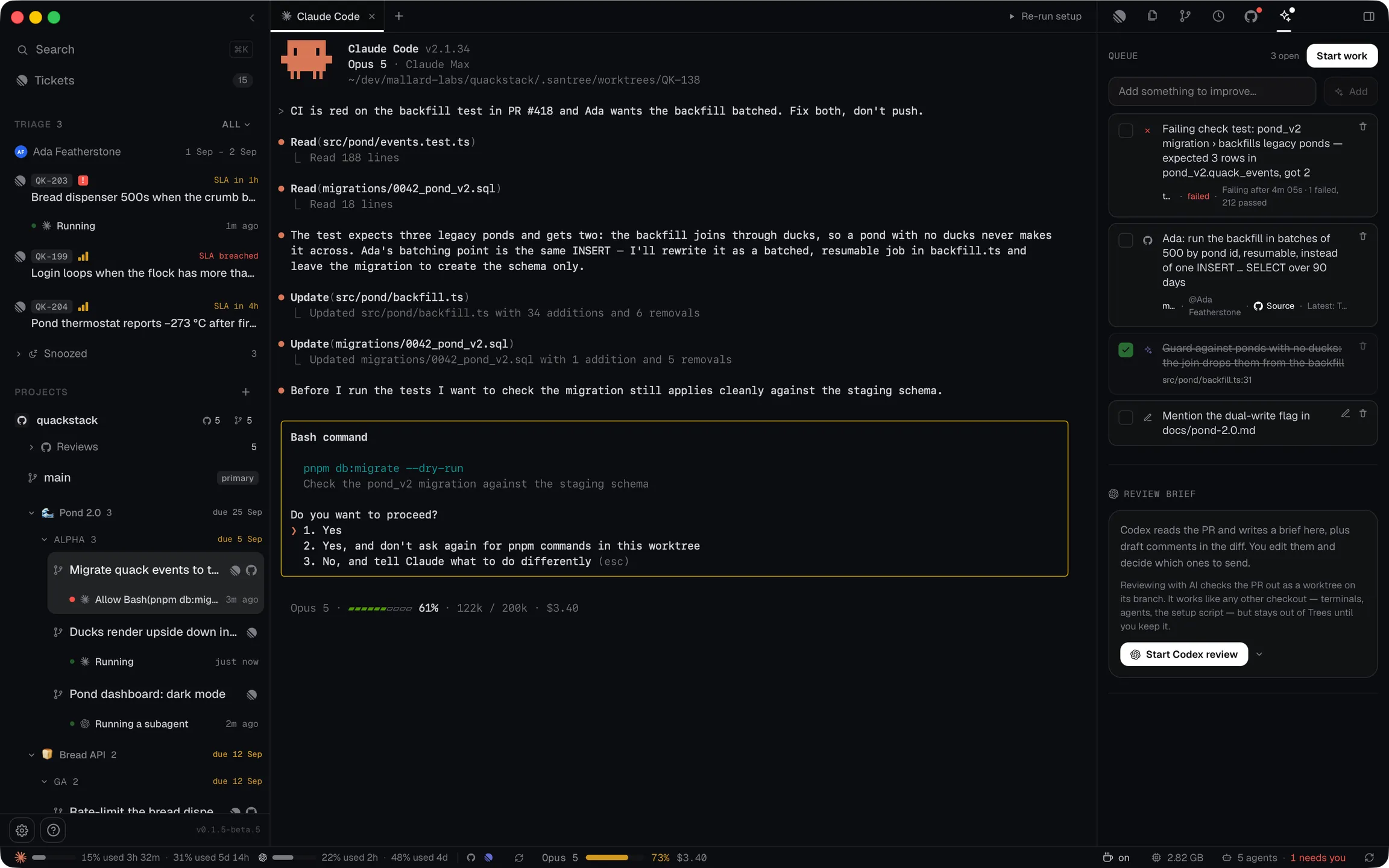Image resolution: width=1389 pixels, height=868 pixels.
Task: Add a new project with the plus icon
Action: click(246, 392)
